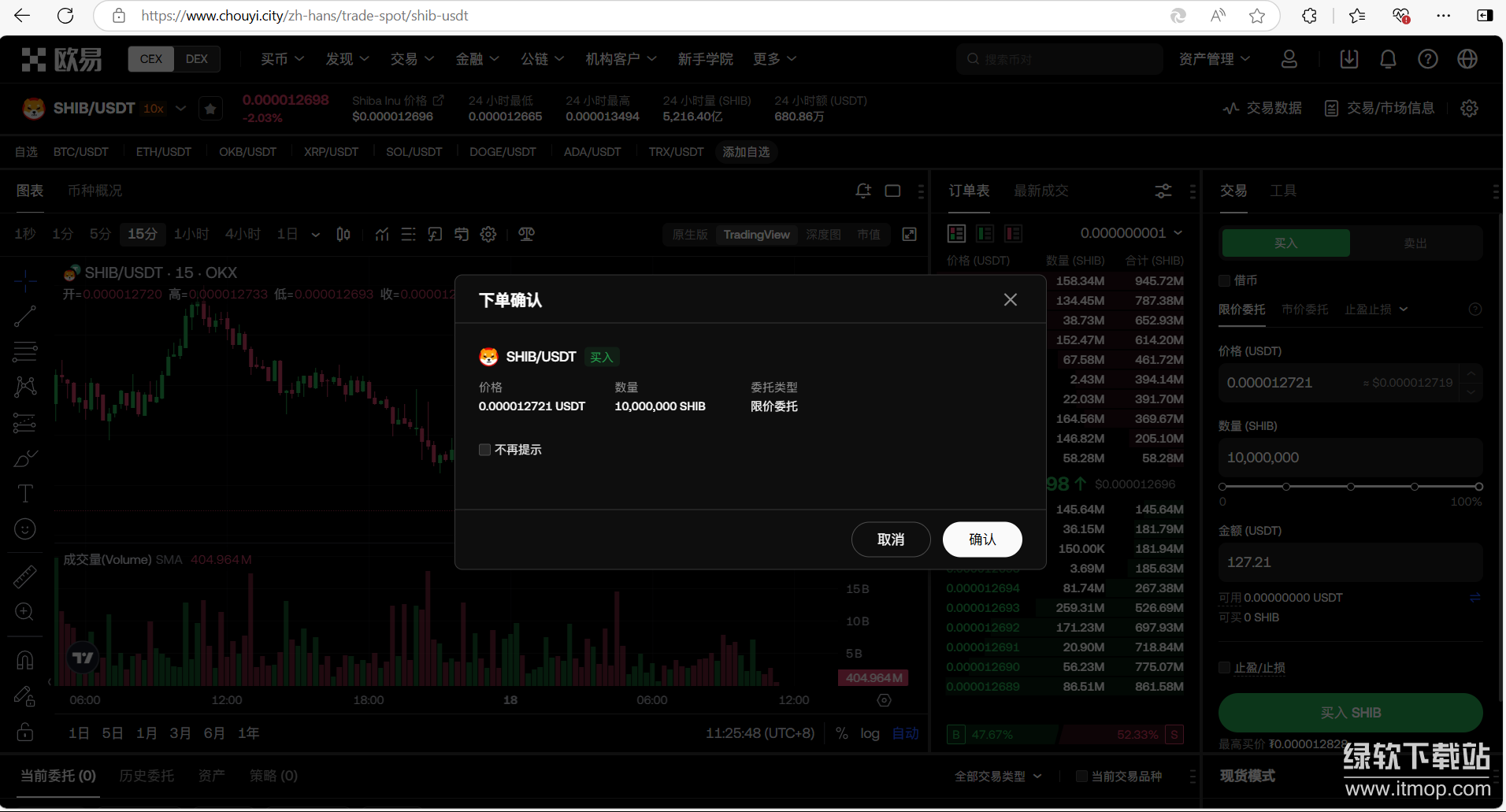This screenshot has width=1506, height=812.
Task: Switch to DEX mode
Action: (x=197, y=59)
